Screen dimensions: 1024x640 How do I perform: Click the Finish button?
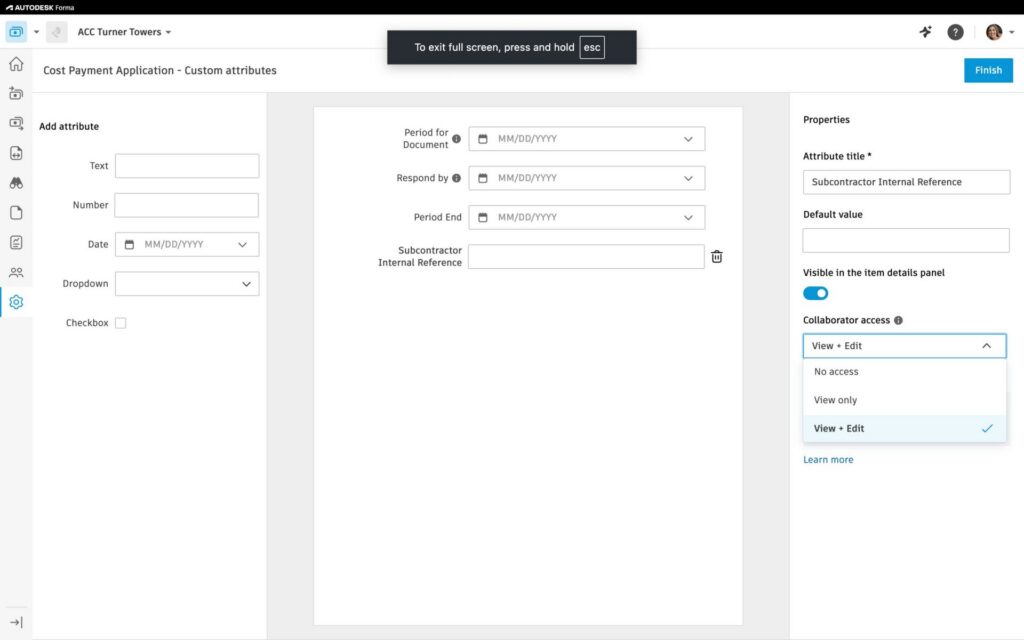(x=987, y=70)
